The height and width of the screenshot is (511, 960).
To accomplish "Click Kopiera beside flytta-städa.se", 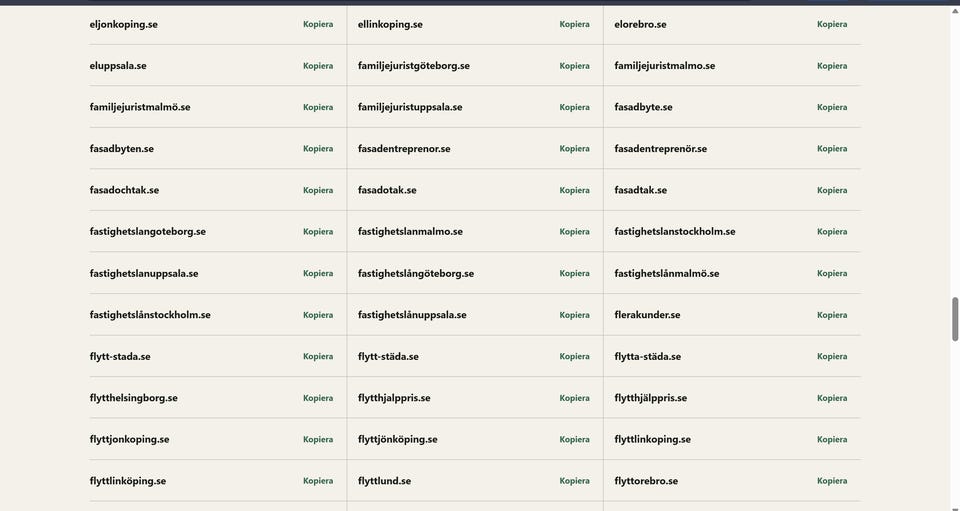I will (x=832, y=356).
